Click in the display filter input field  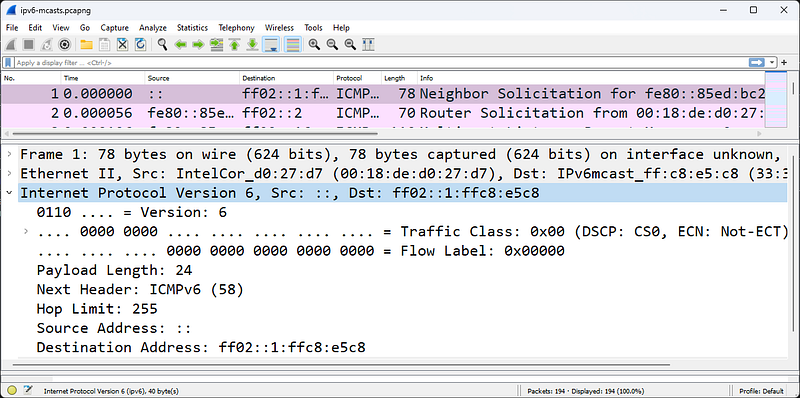coord(380,63)
